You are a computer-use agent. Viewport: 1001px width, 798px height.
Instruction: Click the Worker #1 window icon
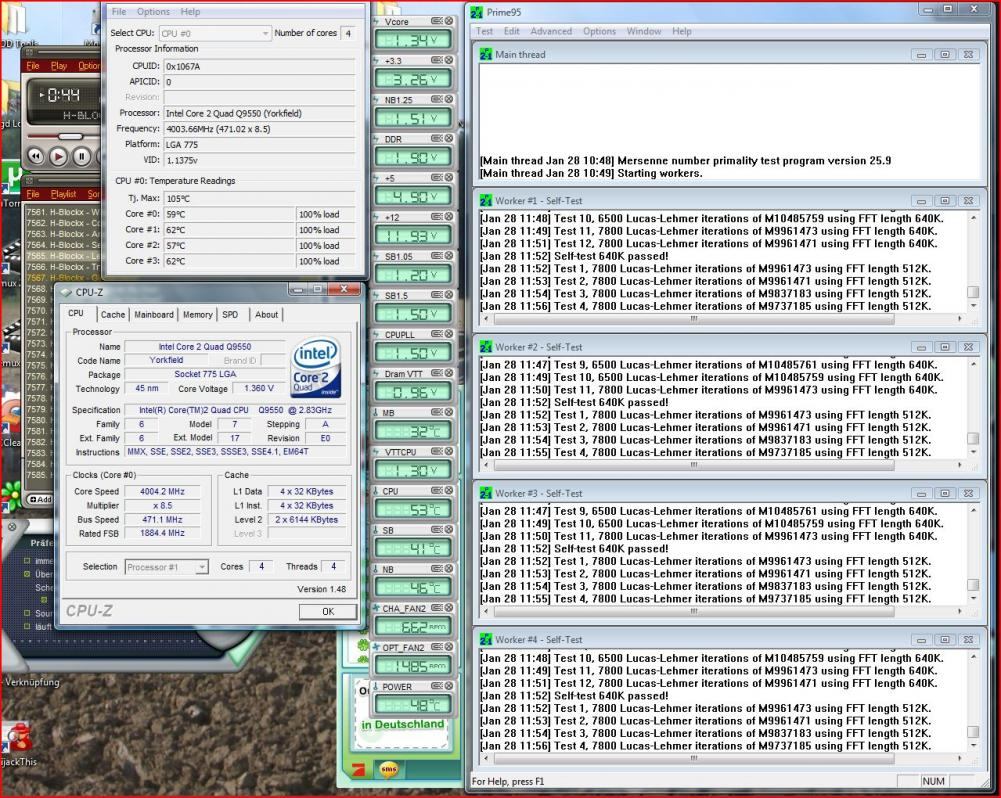486,200
